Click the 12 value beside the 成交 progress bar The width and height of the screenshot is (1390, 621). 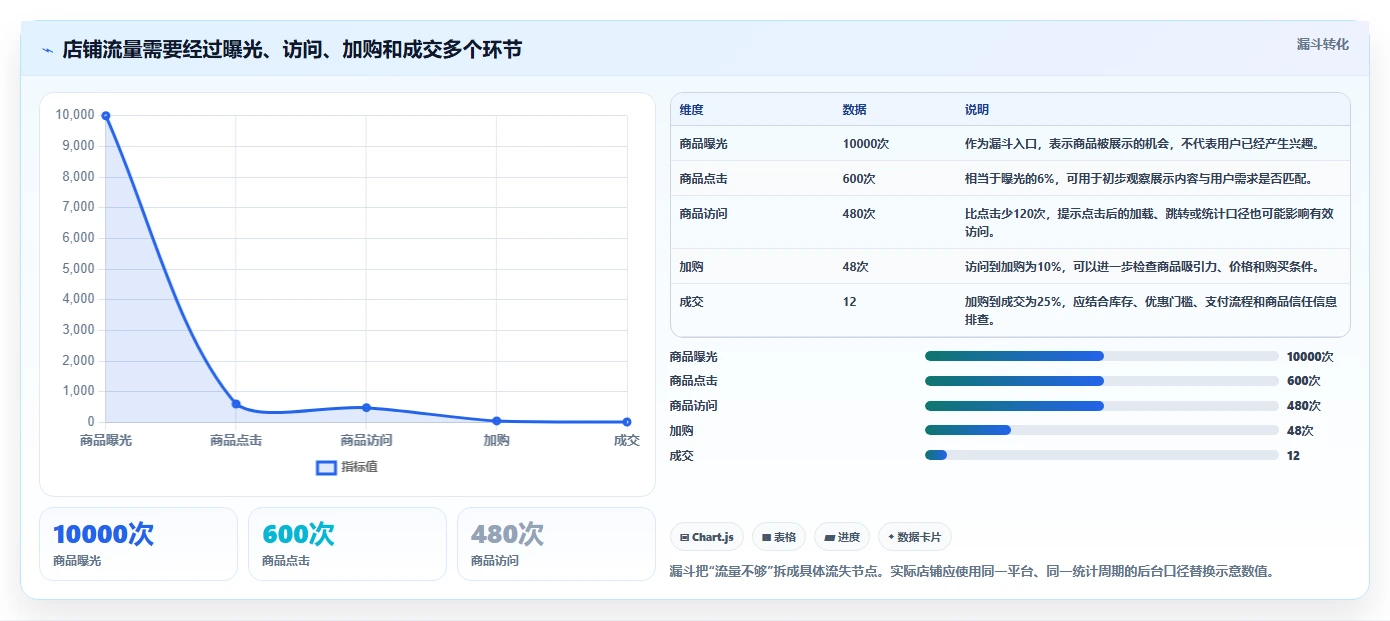1293,456
